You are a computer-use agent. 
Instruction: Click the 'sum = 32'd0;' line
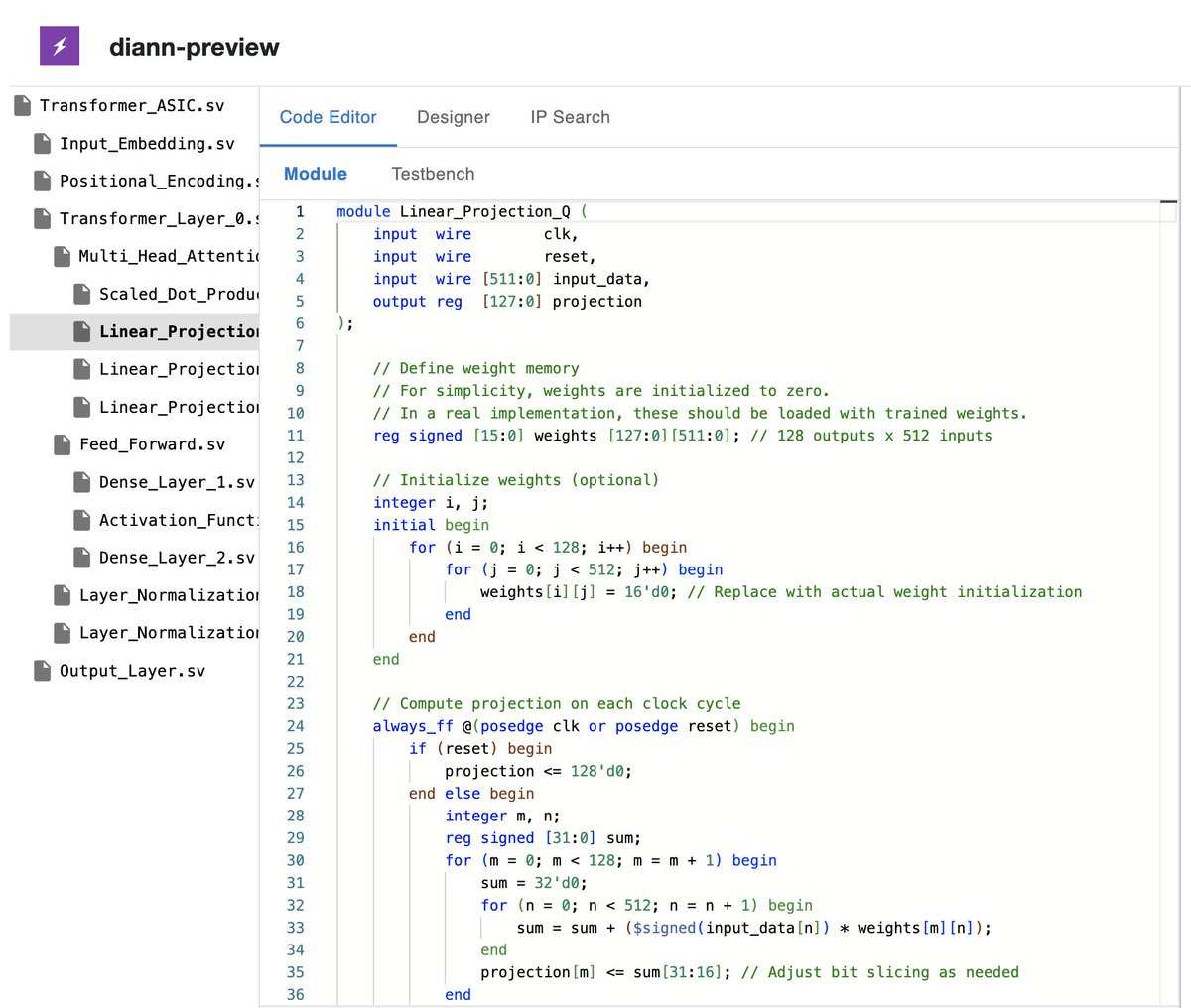(534, 883)
